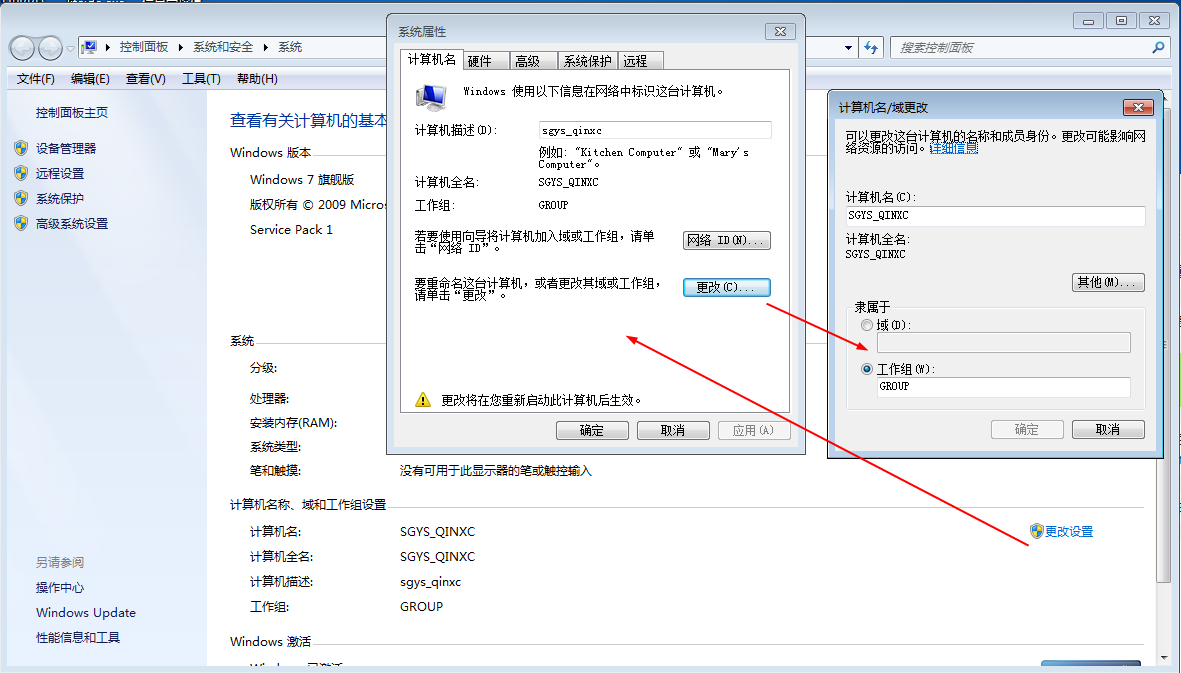Screen dimensions: 1181x673
Task: Open the Tools menu
Action: (201, 79)
